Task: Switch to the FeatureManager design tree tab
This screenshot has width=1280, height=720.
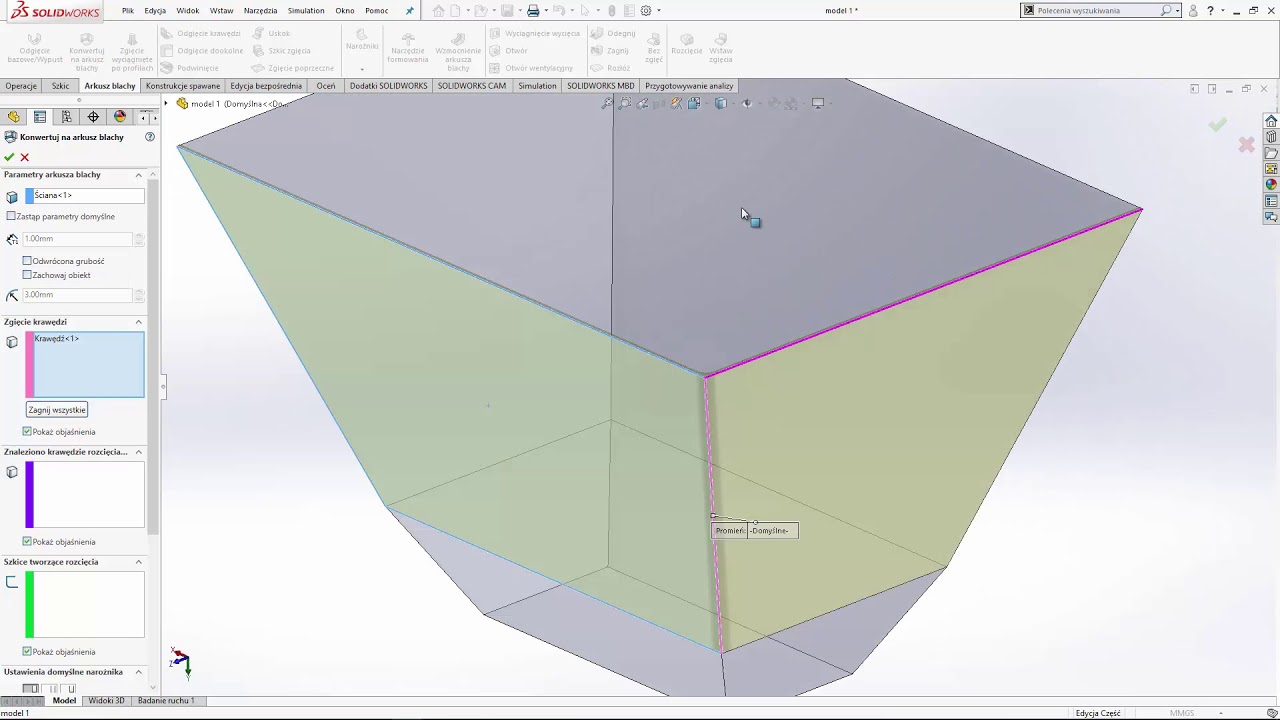Action: tap(14, 117)
